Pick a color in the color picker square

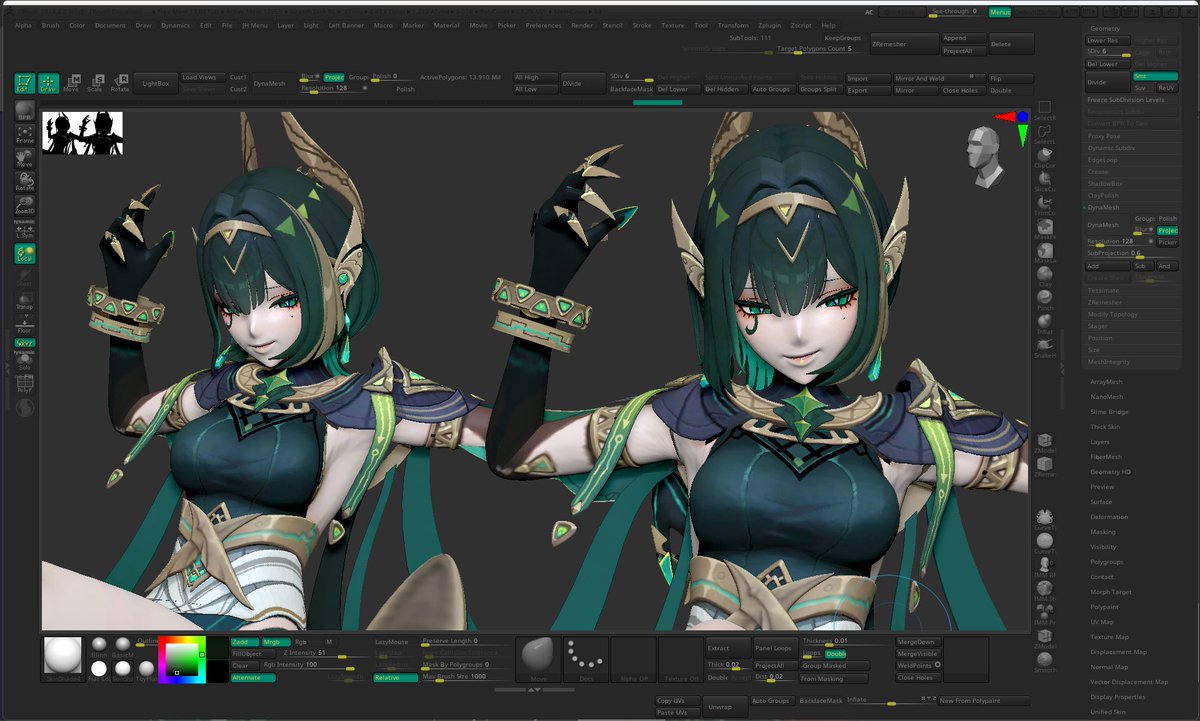183,659
